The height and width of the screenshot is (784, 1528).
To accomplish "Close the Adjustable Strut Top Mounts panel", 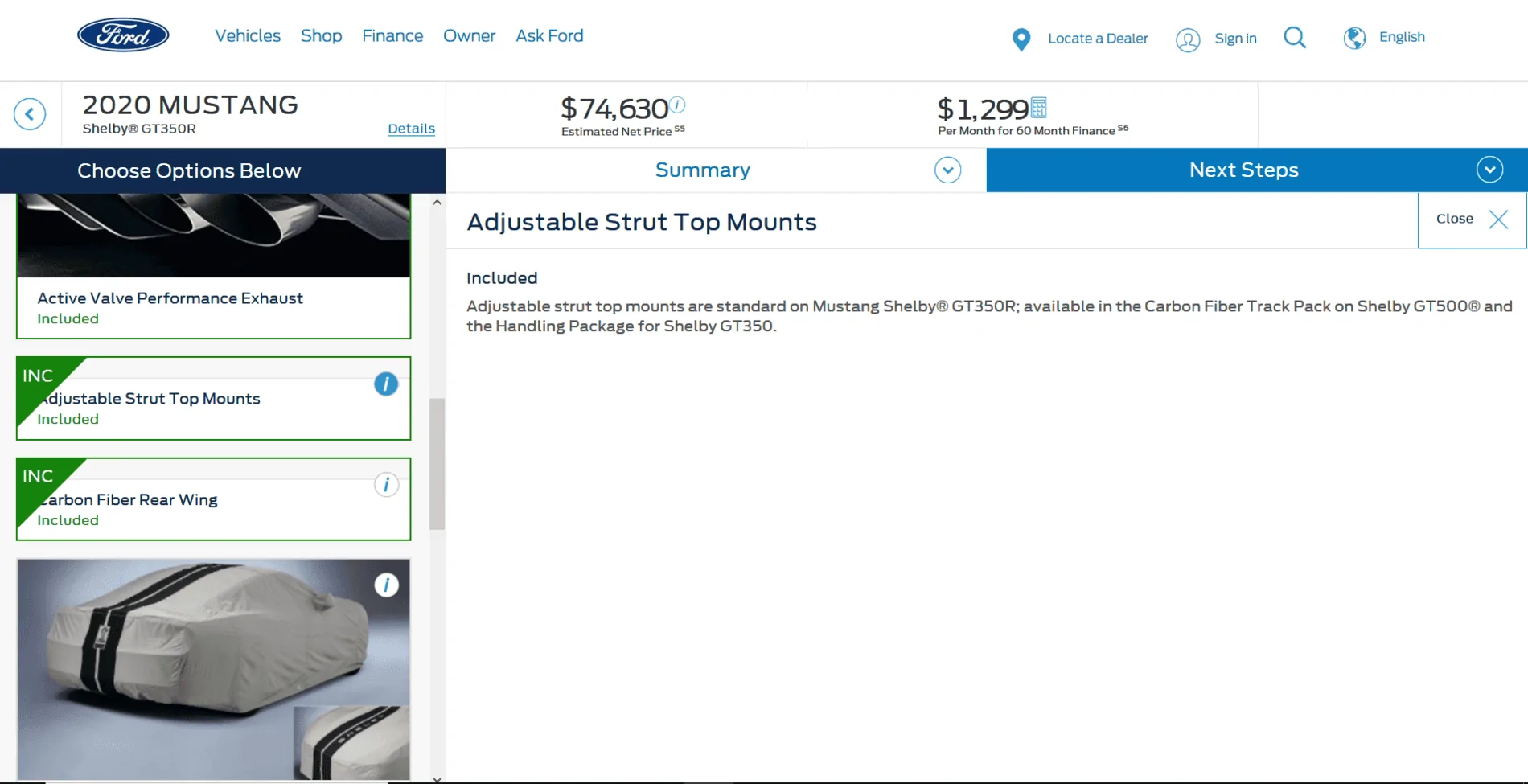I will (x=1472, y=220).
